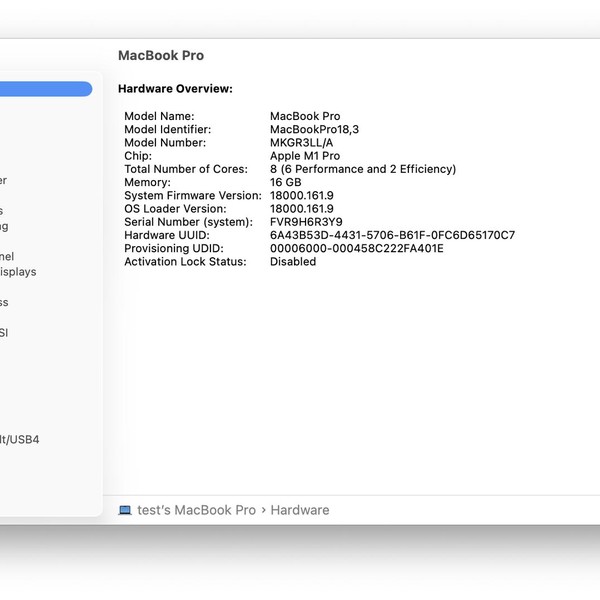Click serial number FVR9H6R3Y9
Image resolution: width=600 pixels, height=600 pixels.
coord(306,222)
